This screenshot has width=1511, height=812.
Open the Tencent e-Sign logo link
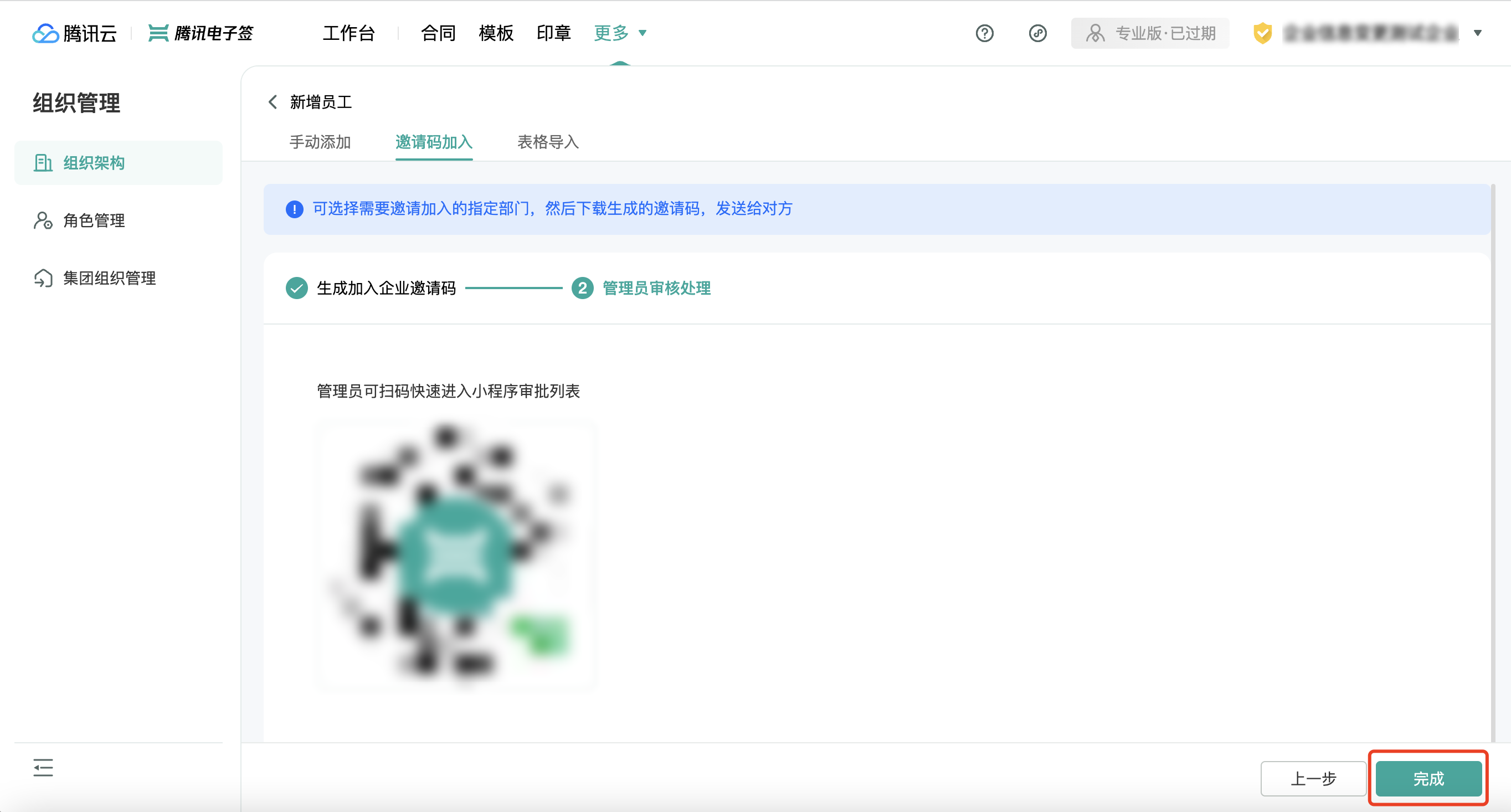click(201, 33)
